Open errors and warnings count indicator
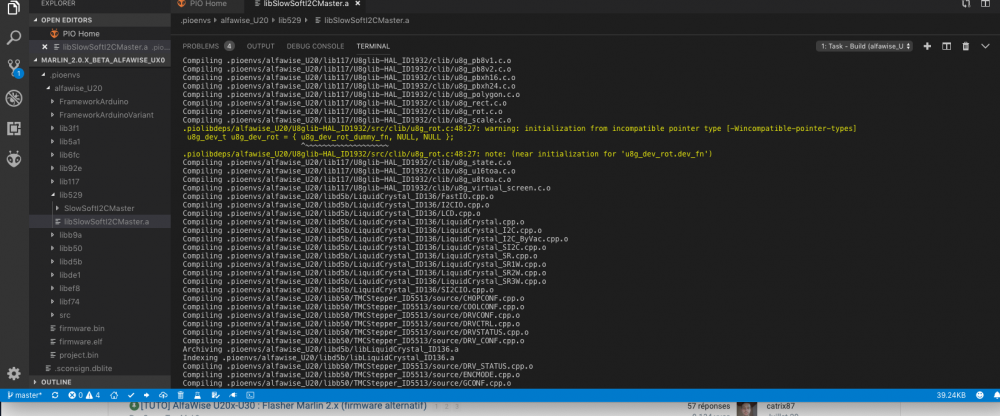The height and width of the screenshot is (416, 1000). (84, 396)
